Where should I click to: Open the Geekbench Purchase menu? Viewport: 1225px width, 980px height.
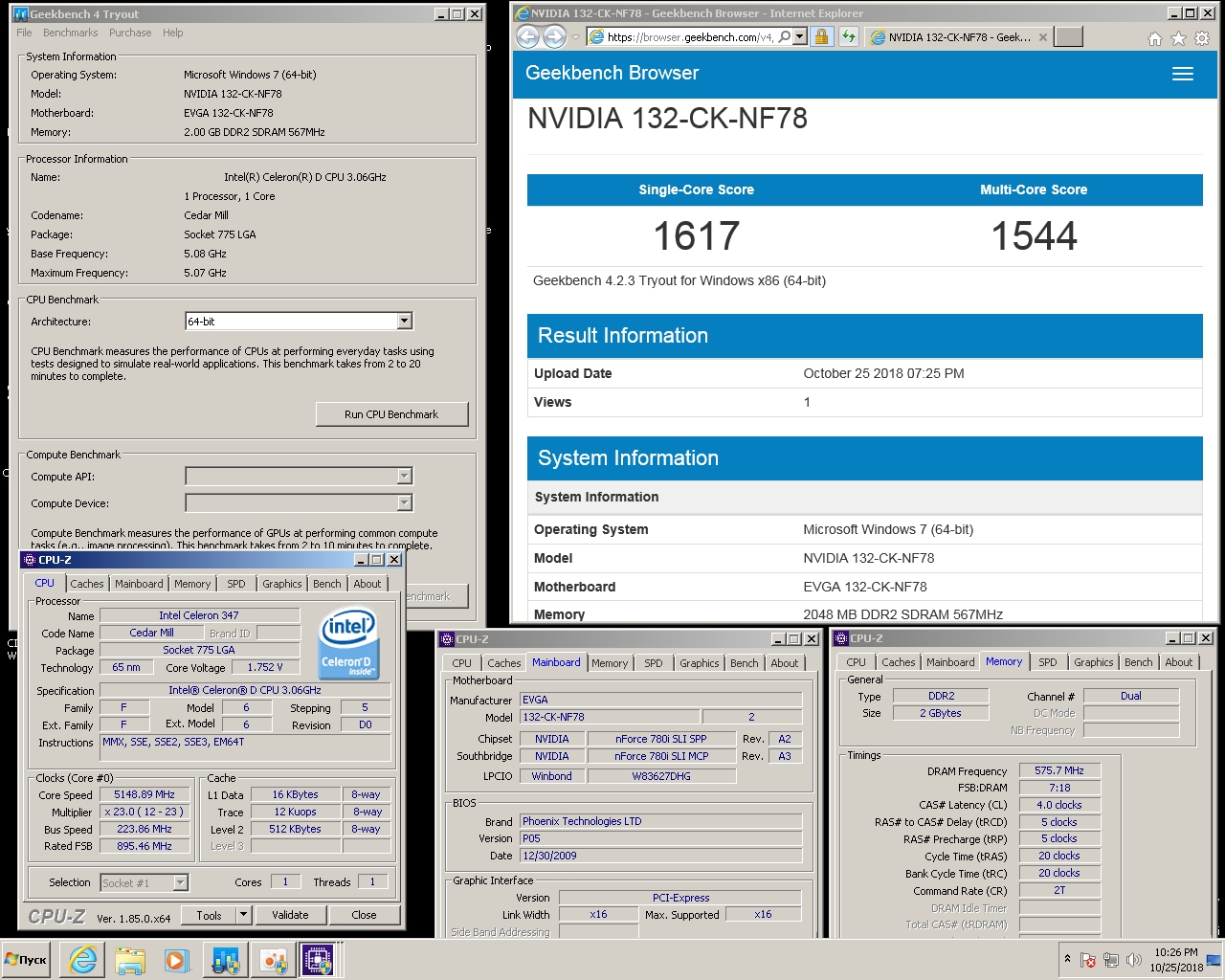coord(130,33)
